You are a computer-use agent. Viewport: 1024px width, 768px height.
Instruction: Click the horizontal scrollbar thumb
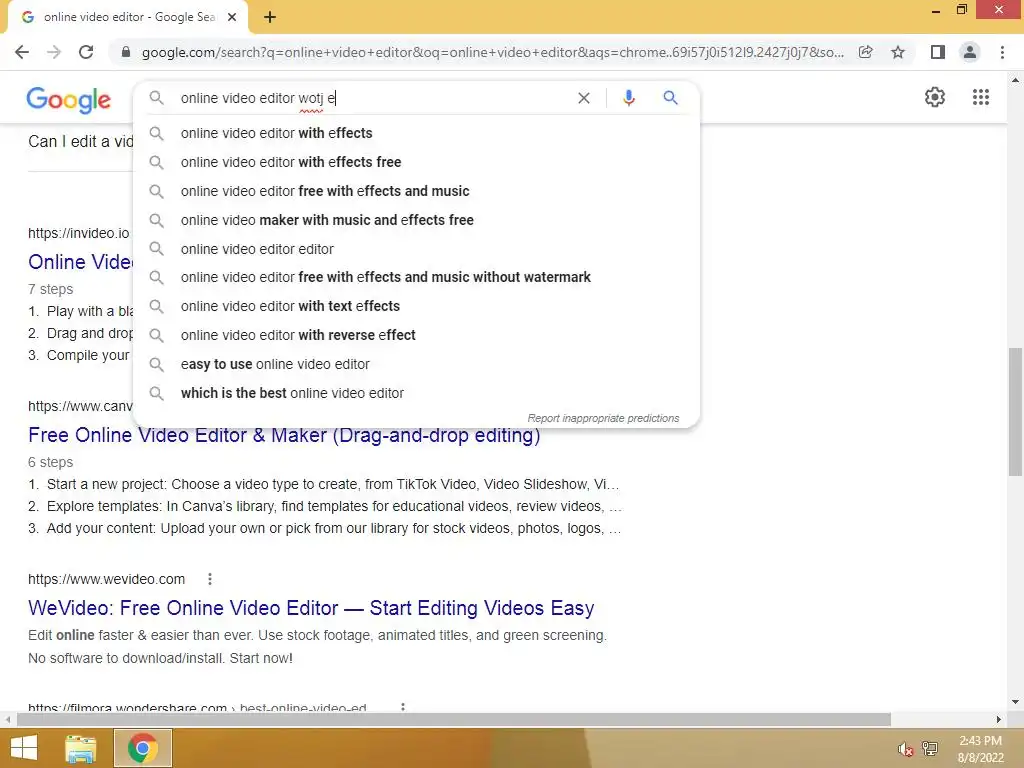454,719
